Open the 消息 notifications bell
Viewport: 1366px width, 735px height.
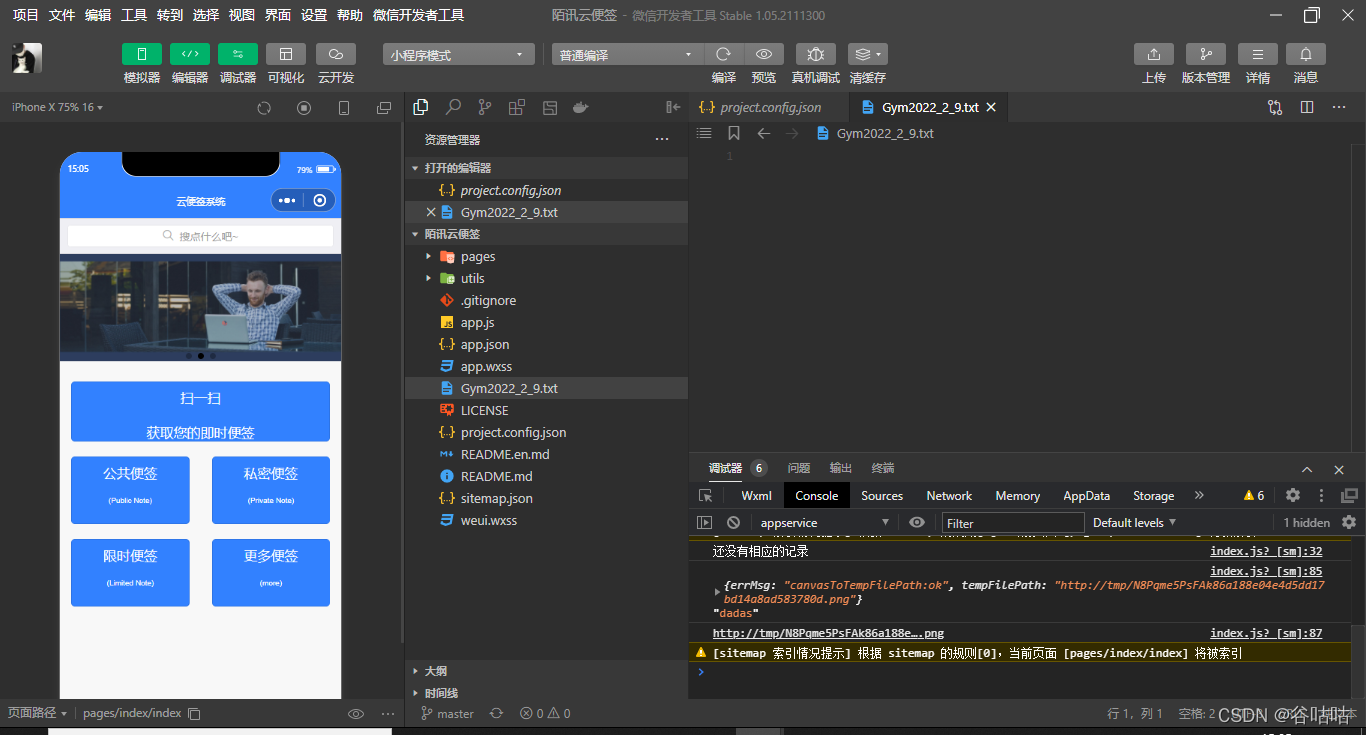[x=1306, y=55]
